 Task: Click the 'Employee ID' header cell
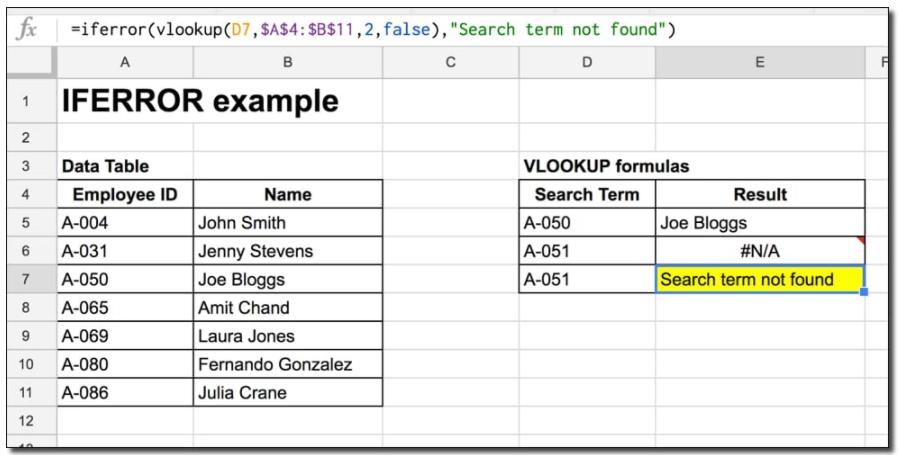tap(124, 195)
